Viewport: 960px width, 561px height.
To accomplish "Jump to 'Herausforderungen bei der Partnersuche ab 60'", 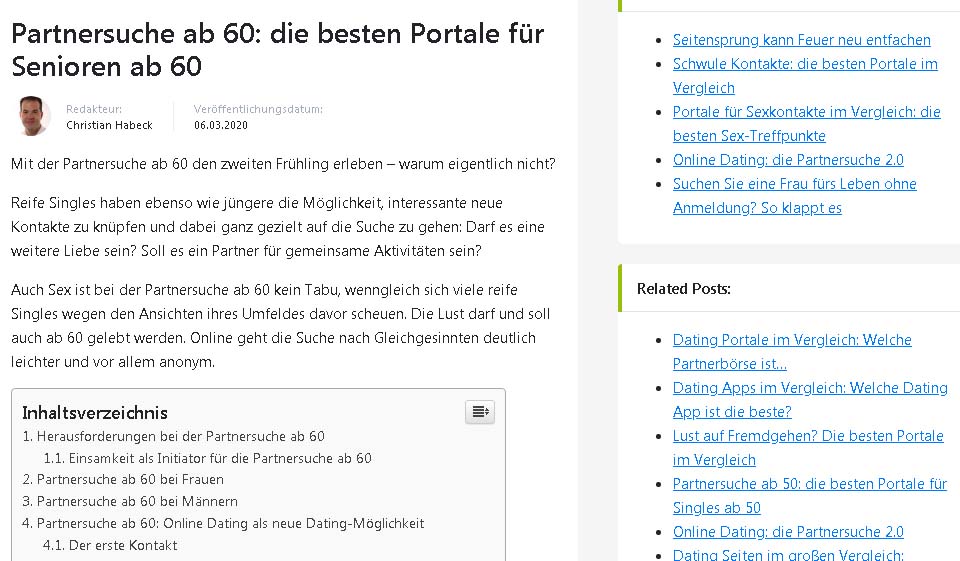I will click(180, 436).
